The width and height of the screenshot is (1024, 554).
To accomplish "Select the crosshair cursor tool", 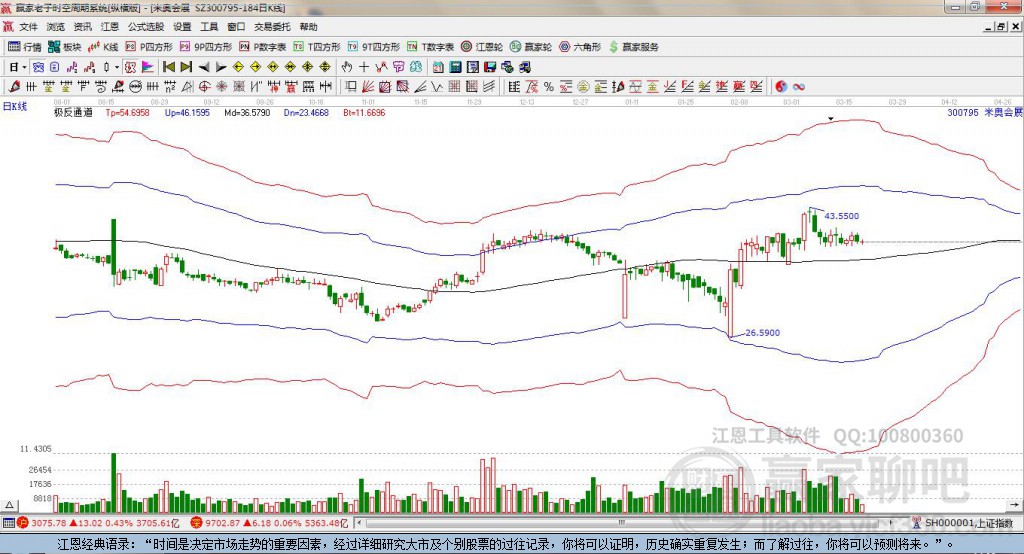I will click(364, 67).
